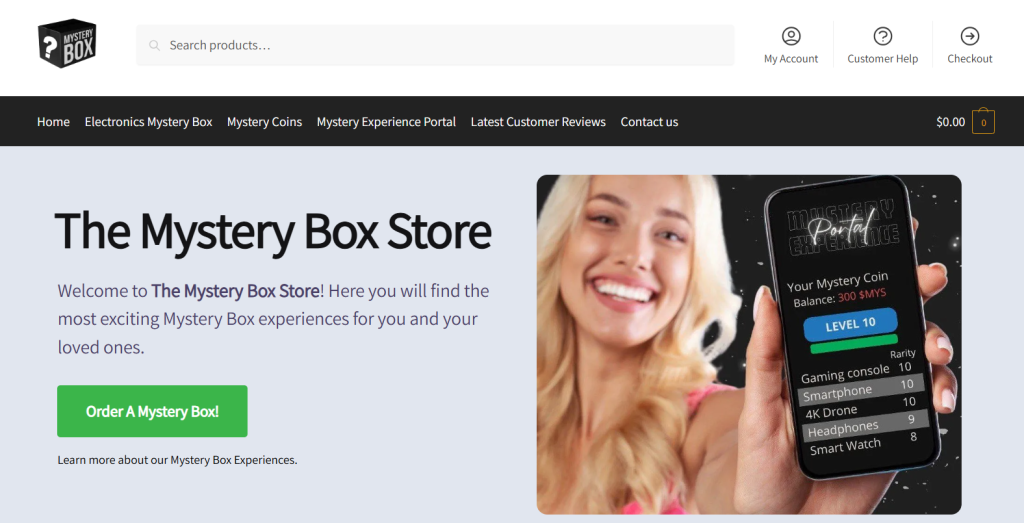Image resolution: width=1024 pixels, height=523 pixels.
Task: Click the Checkout arrow icon
Action: click(x=970, y=36)
